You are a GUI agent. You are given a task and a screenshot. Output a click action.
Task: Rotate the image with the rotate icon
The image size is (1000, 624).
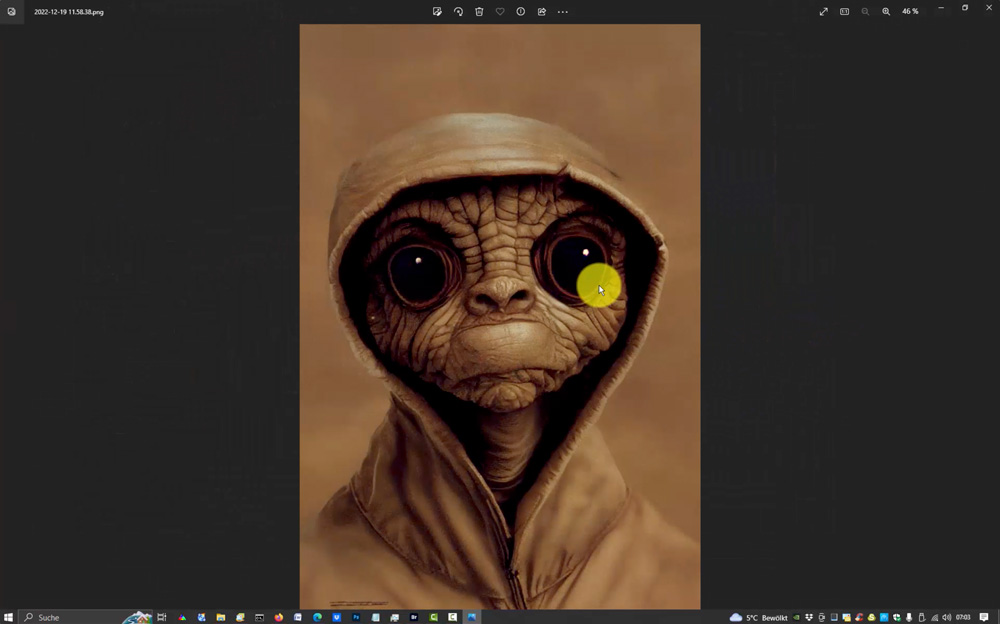[458, 11]
